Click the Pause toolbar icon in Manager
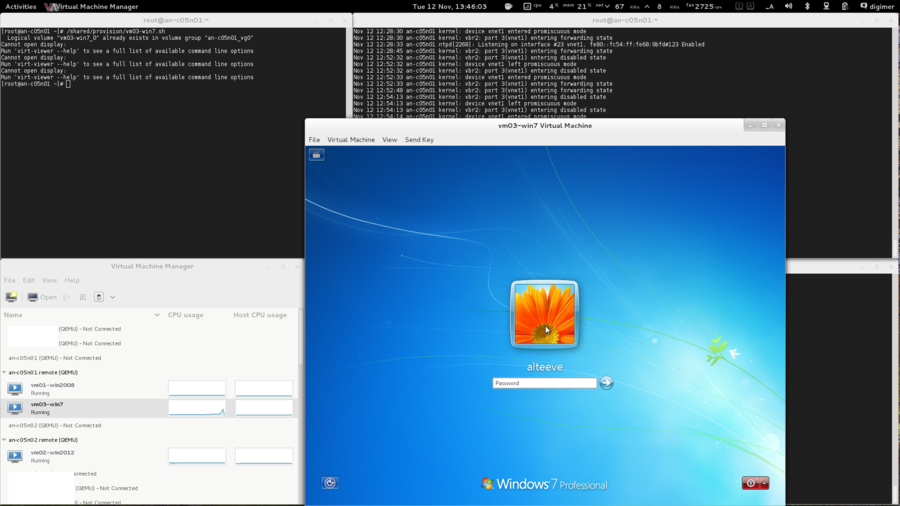This screenshot has width=900, height=506. coord(83,297)
